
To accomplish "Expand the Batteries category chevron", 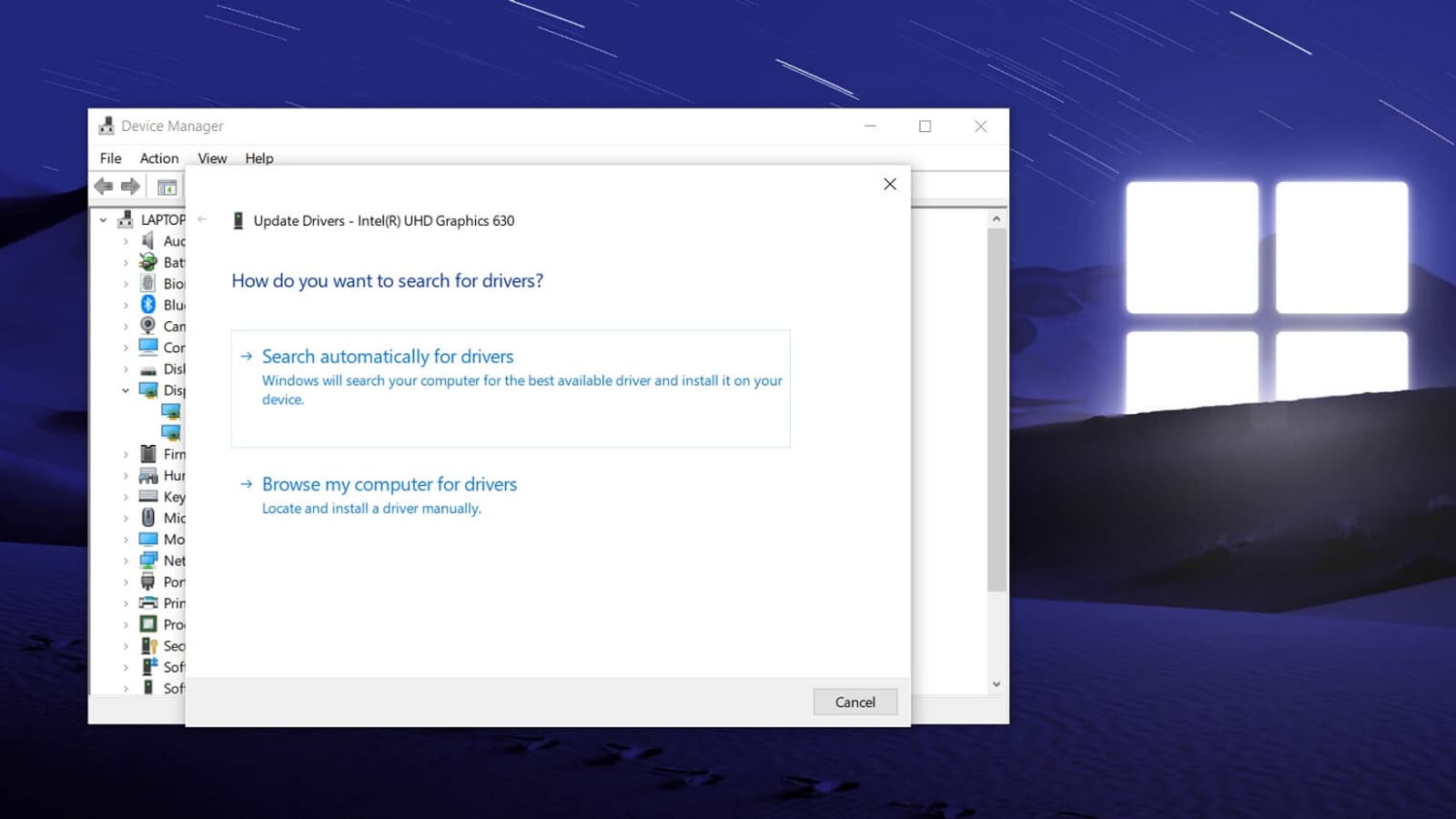I will [126, 262].
